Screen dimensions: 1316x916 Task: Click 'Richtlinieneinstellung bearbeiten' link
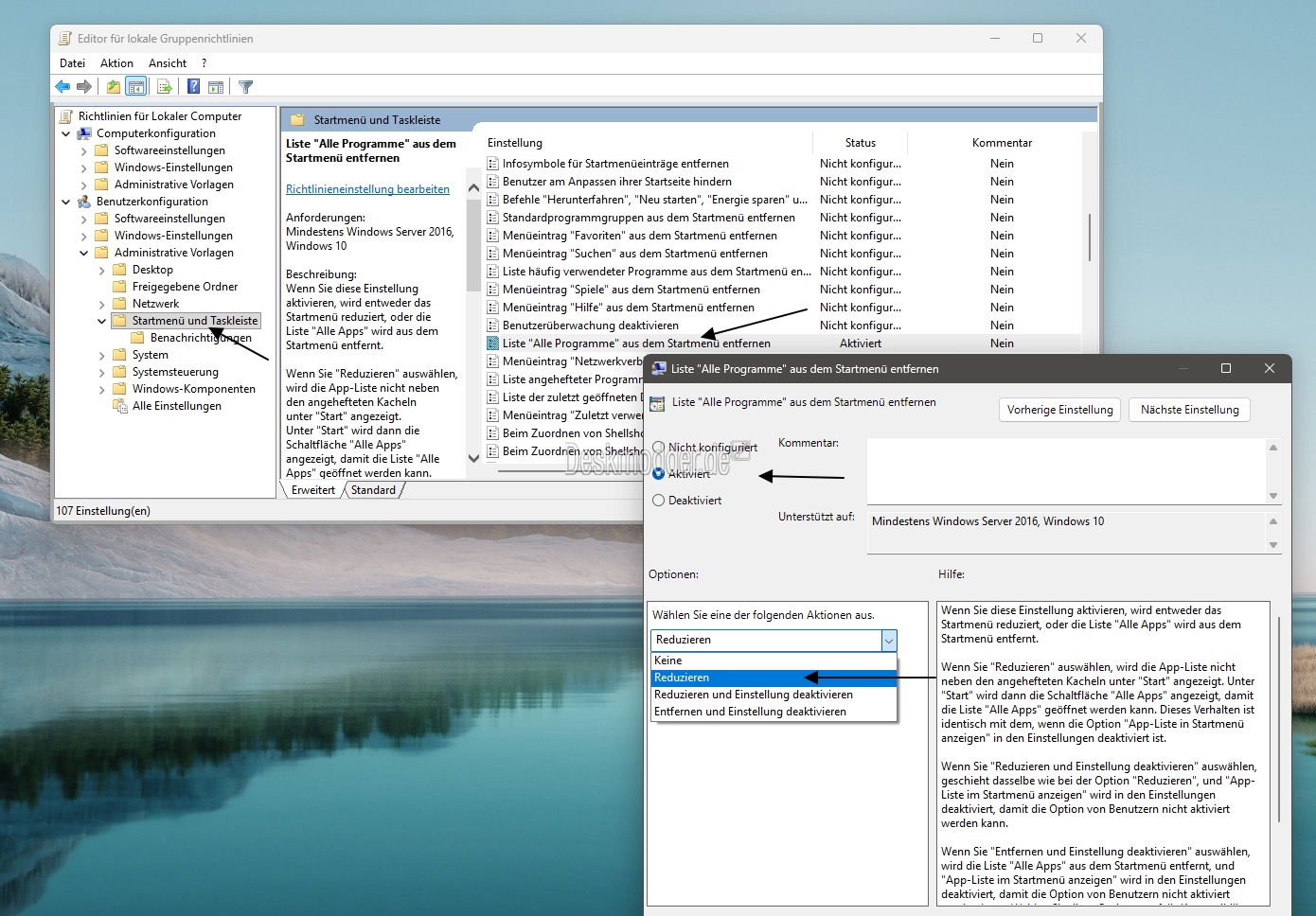click(x=367, y=189)
